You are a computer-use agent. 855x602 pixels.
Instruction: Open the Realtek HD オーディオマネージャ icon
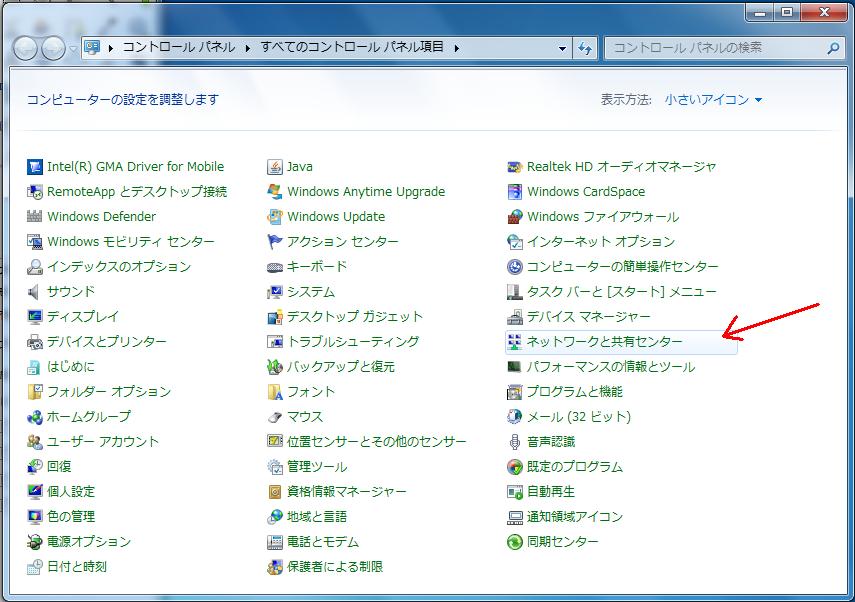[x=515, y=167]
